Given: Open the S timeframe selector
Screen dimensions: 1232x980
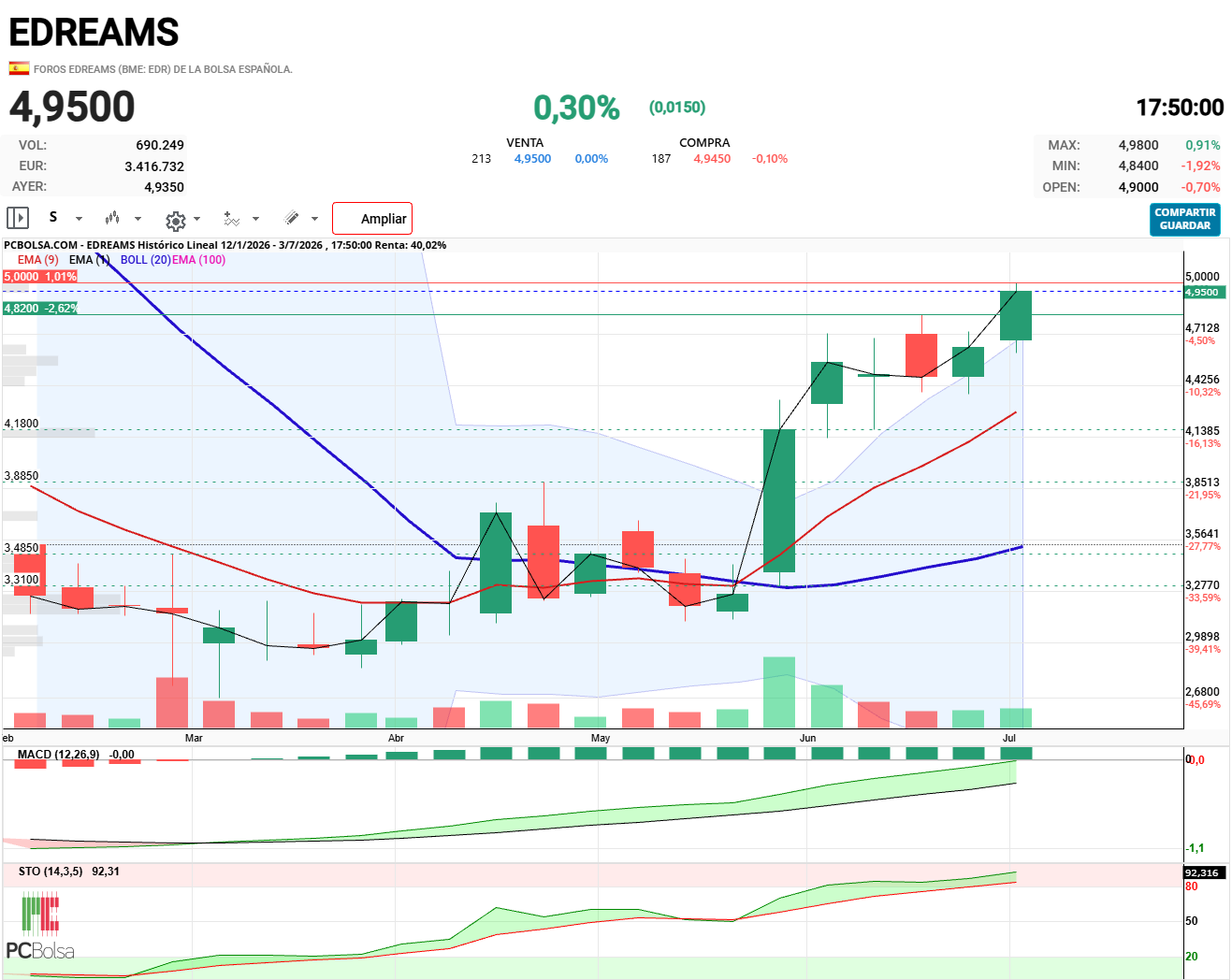Looking at the screenshot, I should pyautogui.click(x=53, y=217).
